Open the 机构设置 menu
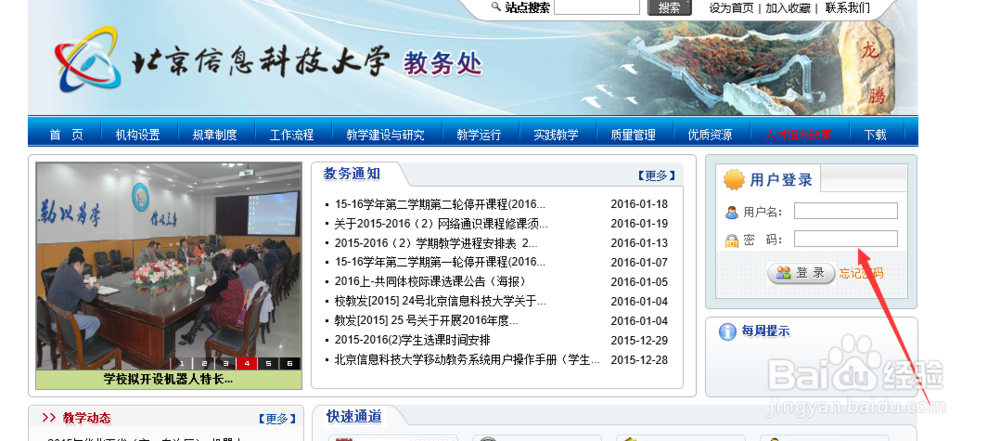This screenshot has height=441, width=1000. coord(137,135)
